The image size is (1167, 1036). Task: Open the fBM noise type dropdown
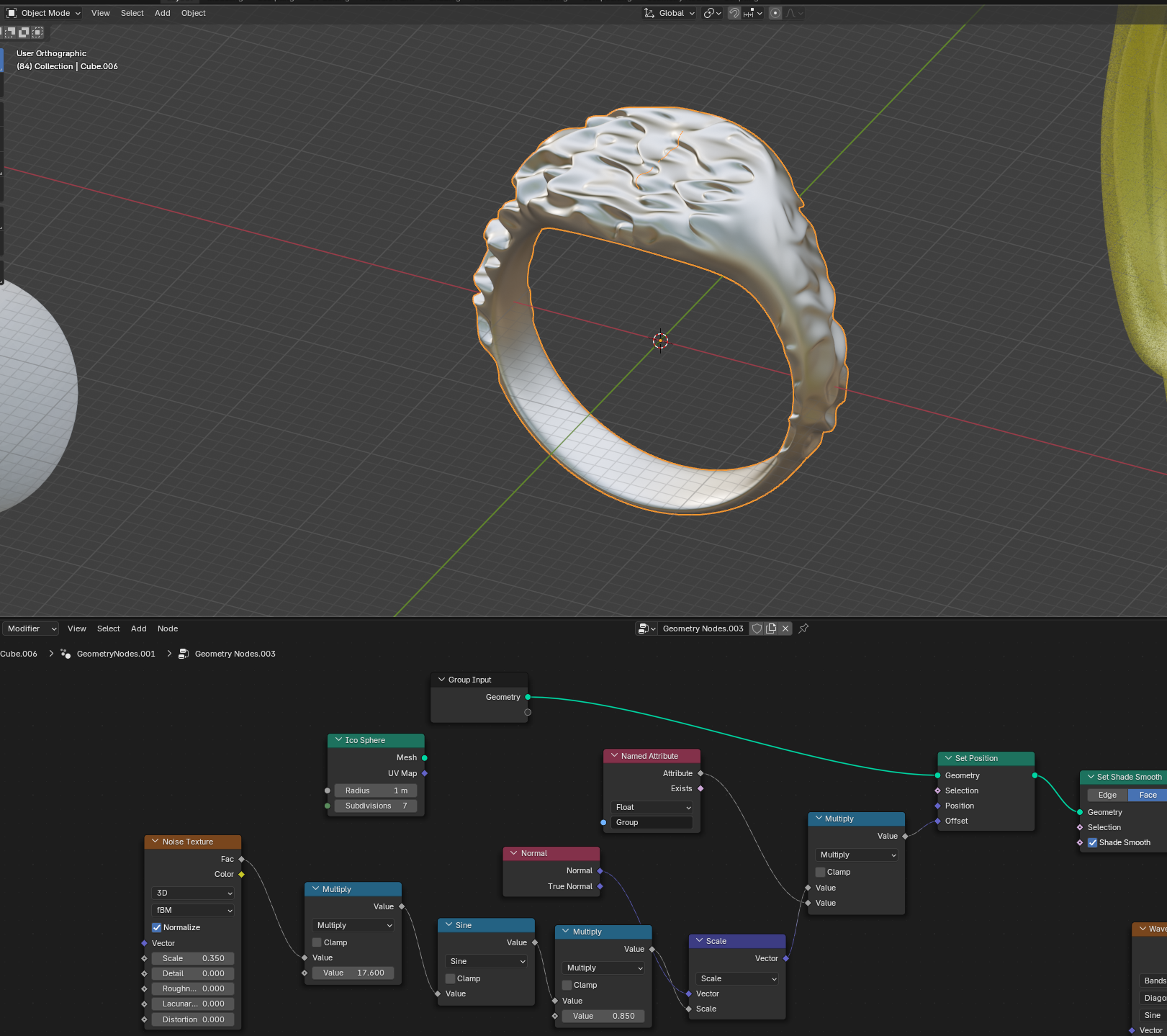(193, 910)
